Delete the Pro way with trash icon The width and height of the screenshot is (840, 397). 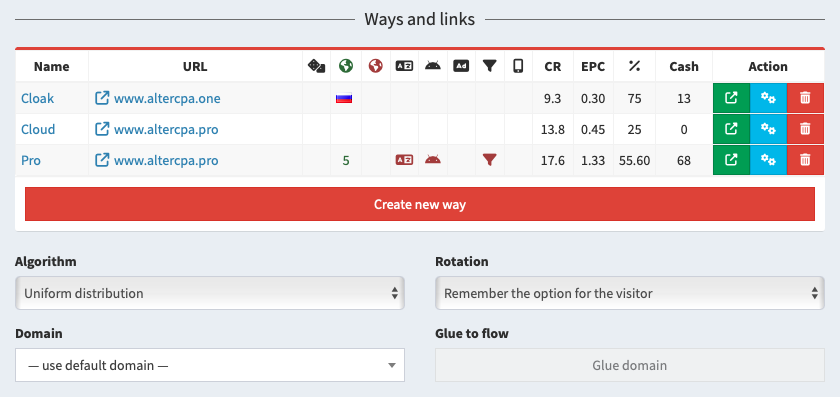(x=805, y=160)
